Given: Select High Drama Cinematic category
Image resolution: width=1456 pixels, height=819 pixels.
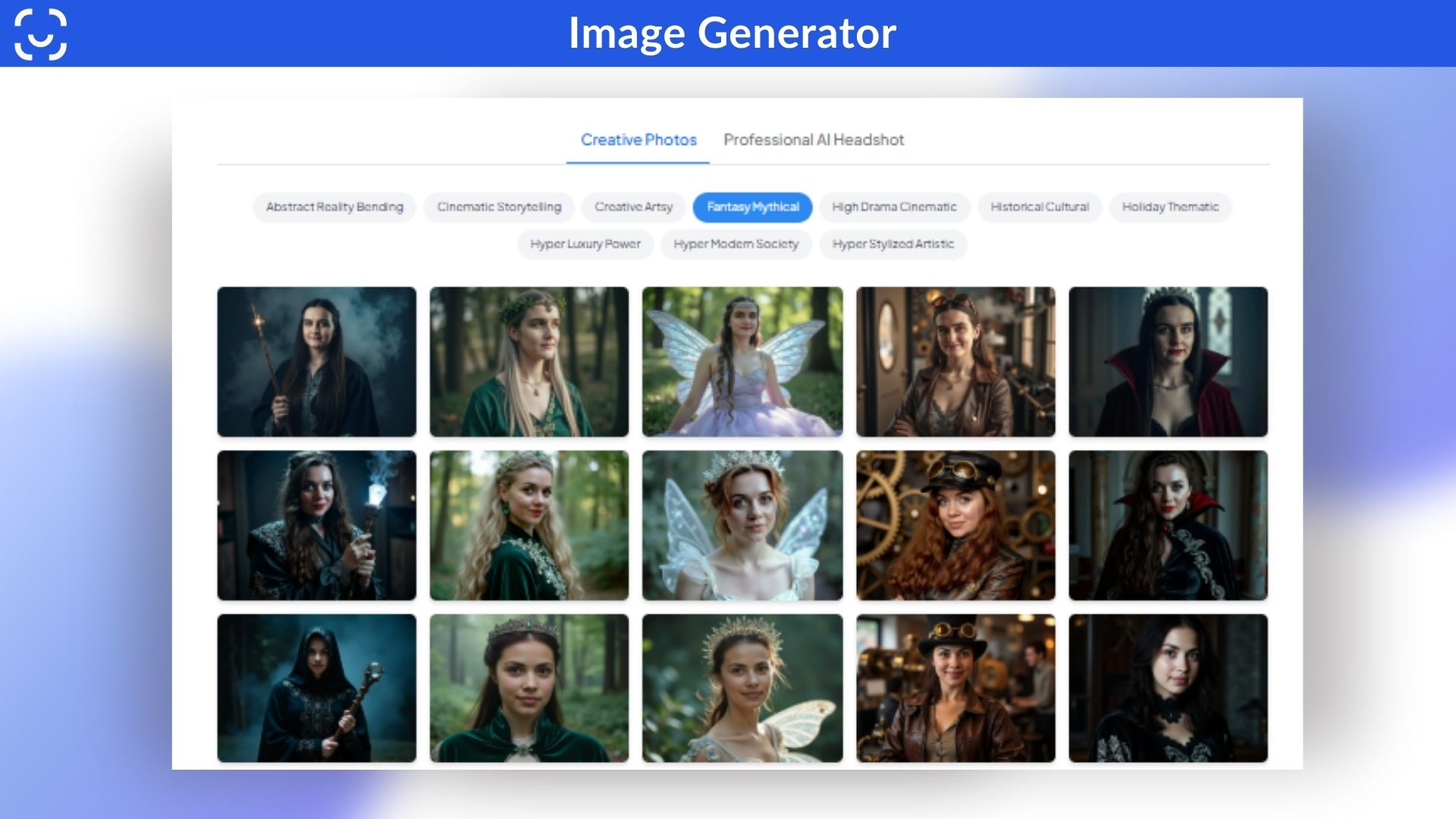Looking at the screenshot, I should tap(894, 207).
